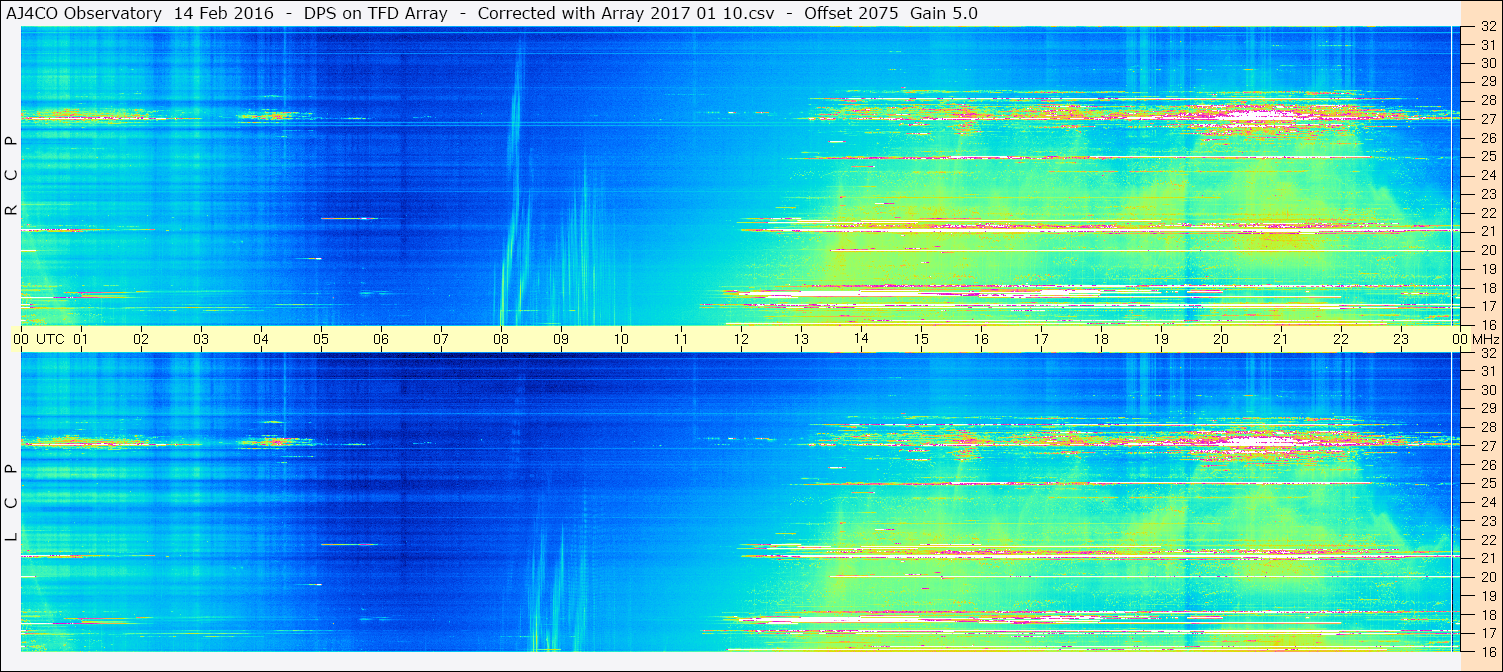
Task: Select the 27 MHz label in RCP scale
Action: (x=1487, y=119)
